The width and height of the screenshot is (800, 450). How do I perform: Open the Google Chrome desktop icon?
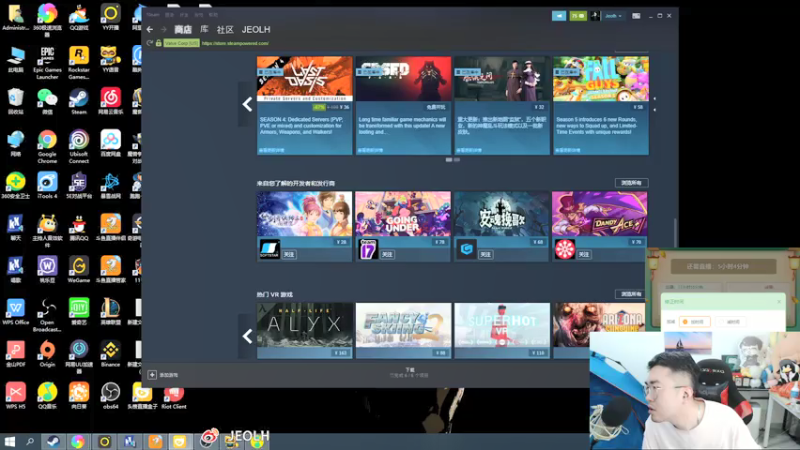(47, 147)
